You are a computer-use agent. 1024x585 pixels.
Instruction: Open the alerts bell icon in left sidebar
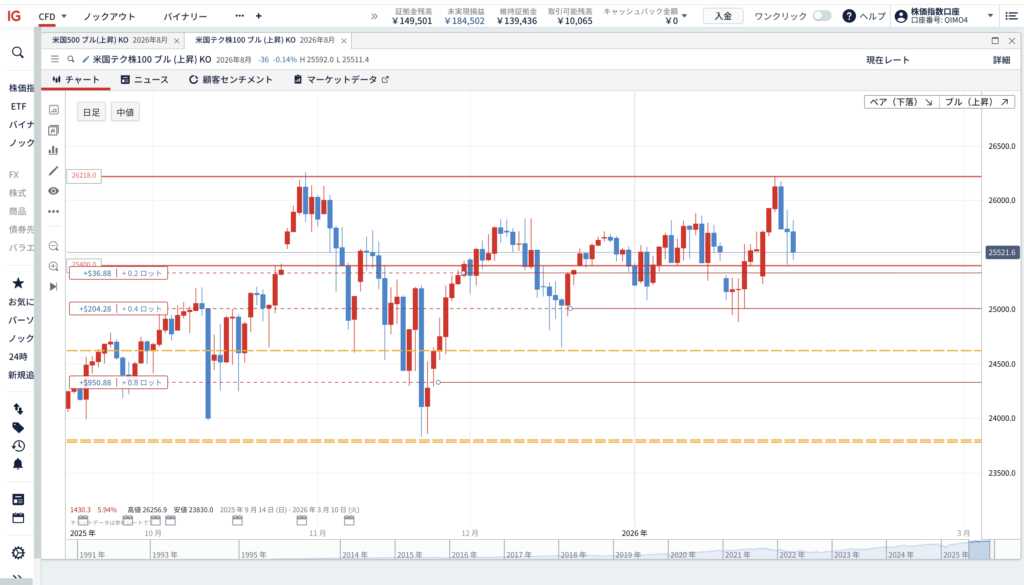[x=18, y=465]
